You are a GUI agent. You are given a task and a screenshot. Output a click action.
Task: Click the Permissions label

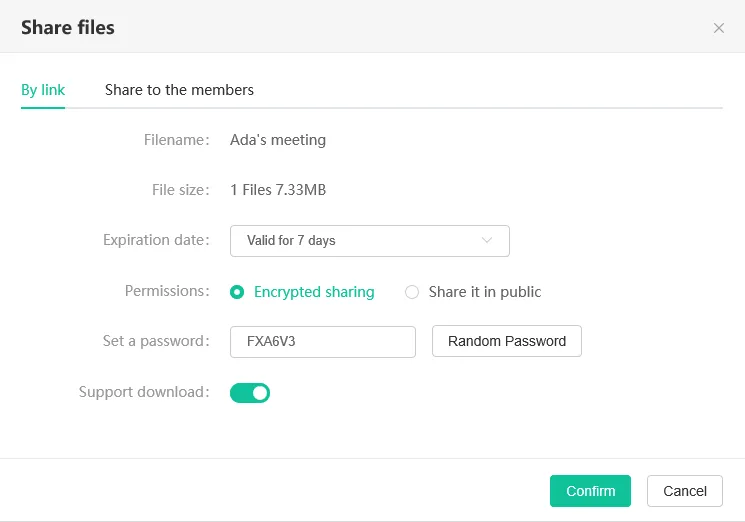click(166, 291)
